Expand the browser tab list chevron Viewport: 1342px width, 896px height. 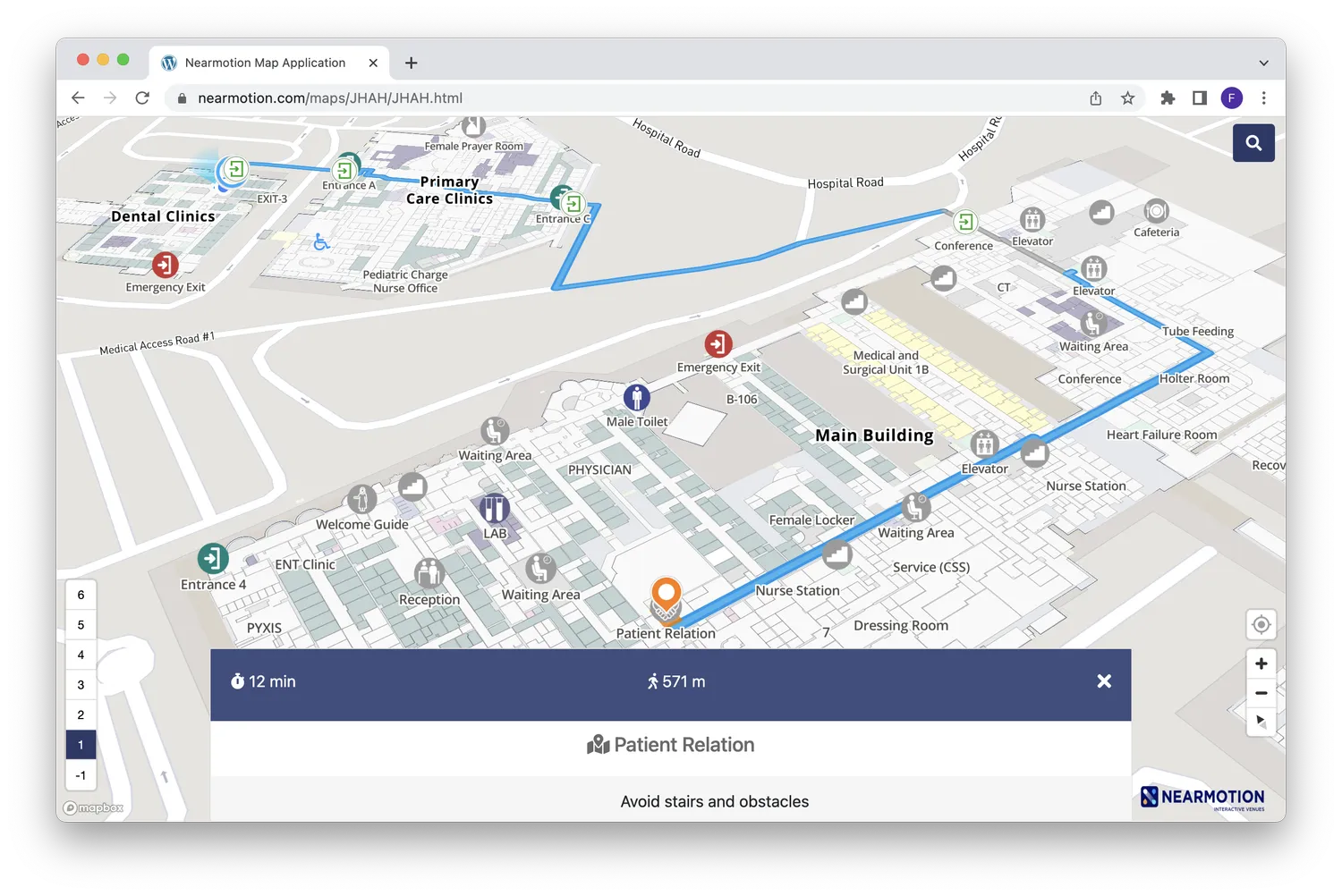click(1263, 63)
